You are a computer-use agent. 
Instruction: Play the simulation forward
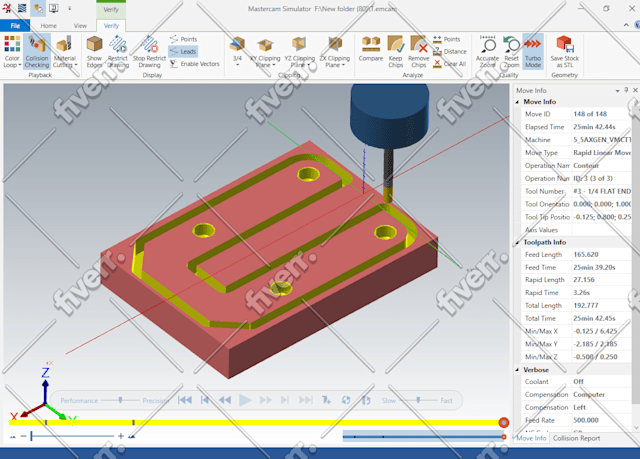pyautogui.click(x=245, y=400)
